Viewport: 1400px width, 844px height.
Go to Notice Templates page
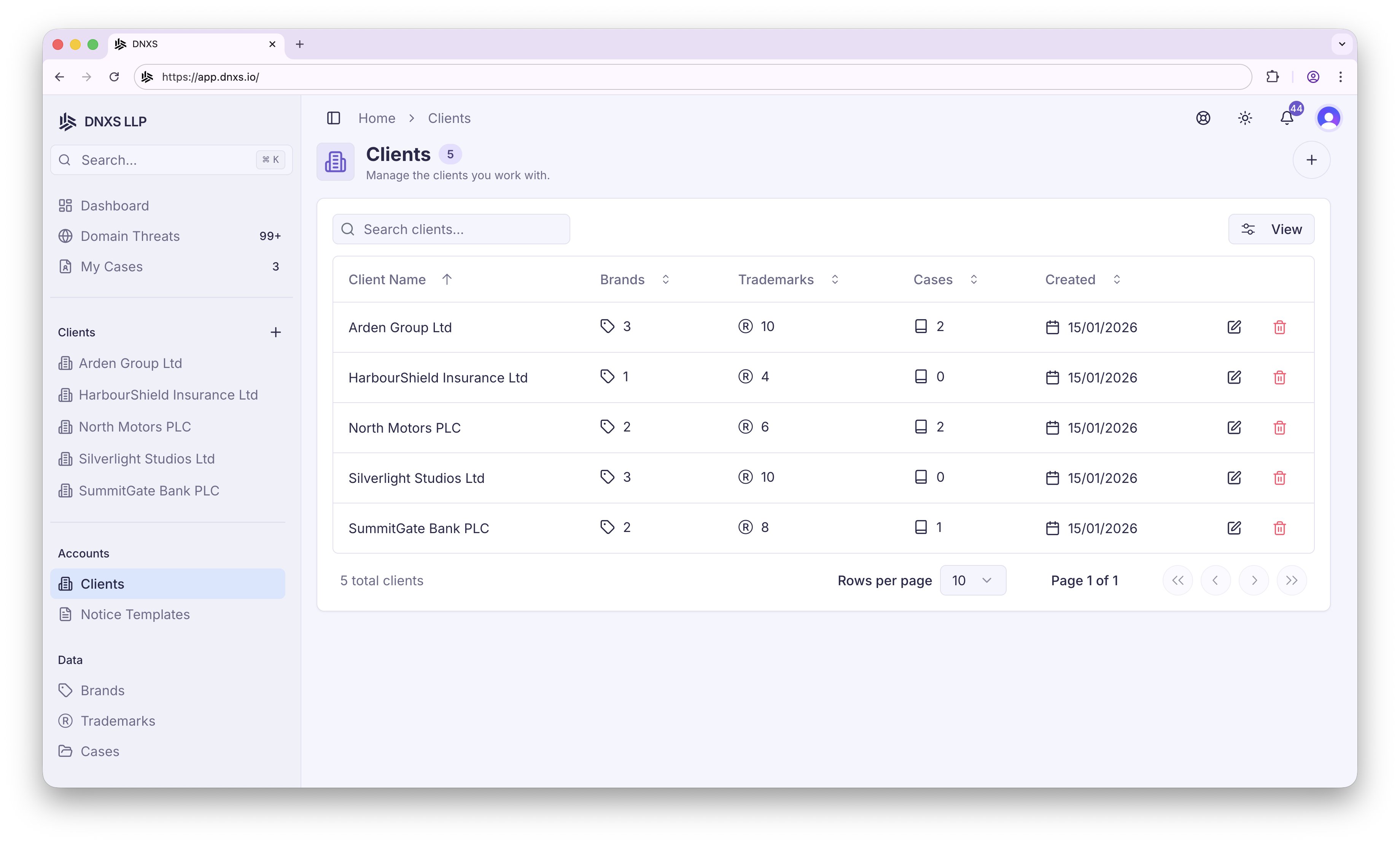(x=135, y=615)
